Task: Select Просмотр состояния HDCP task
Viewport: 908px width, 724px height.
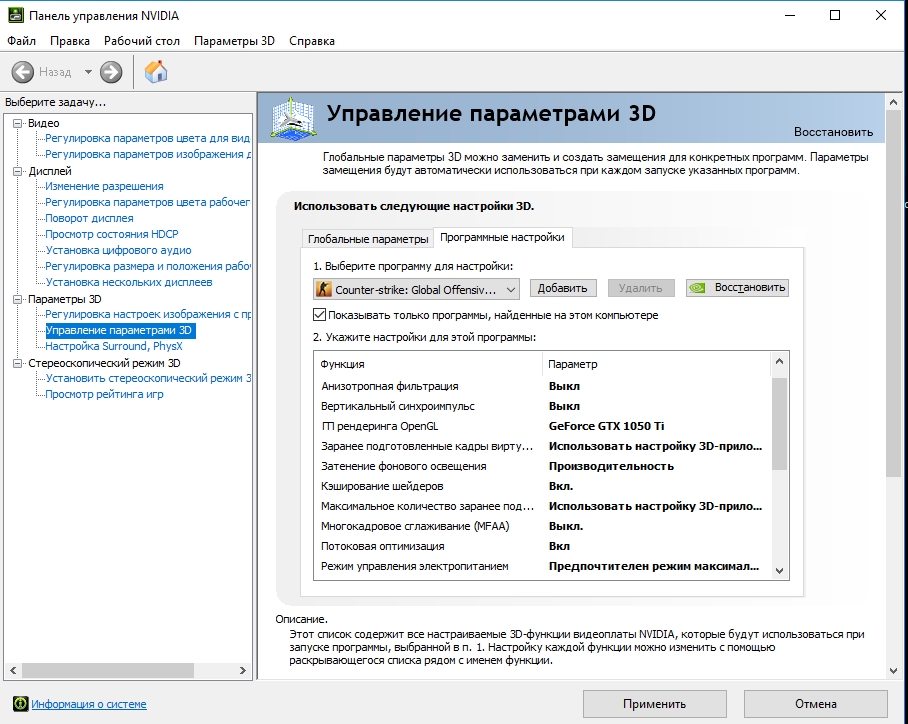Action: click(x=112, y=234)
